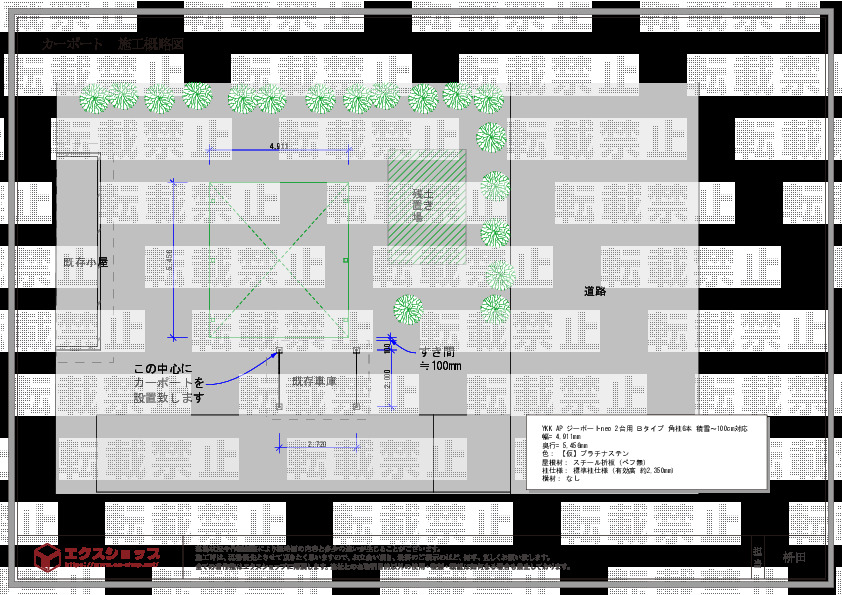
Task: Click the blue arrow pointing to すき間
Action: [398, 347]
